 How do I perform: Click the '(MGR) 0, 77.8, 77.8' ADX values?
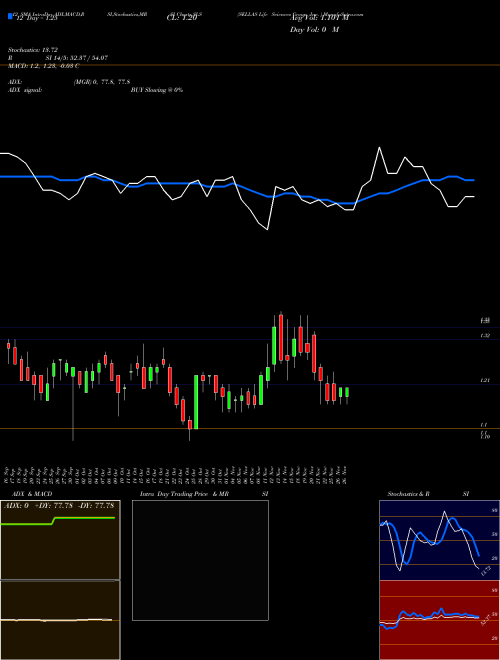pos(102,82)
